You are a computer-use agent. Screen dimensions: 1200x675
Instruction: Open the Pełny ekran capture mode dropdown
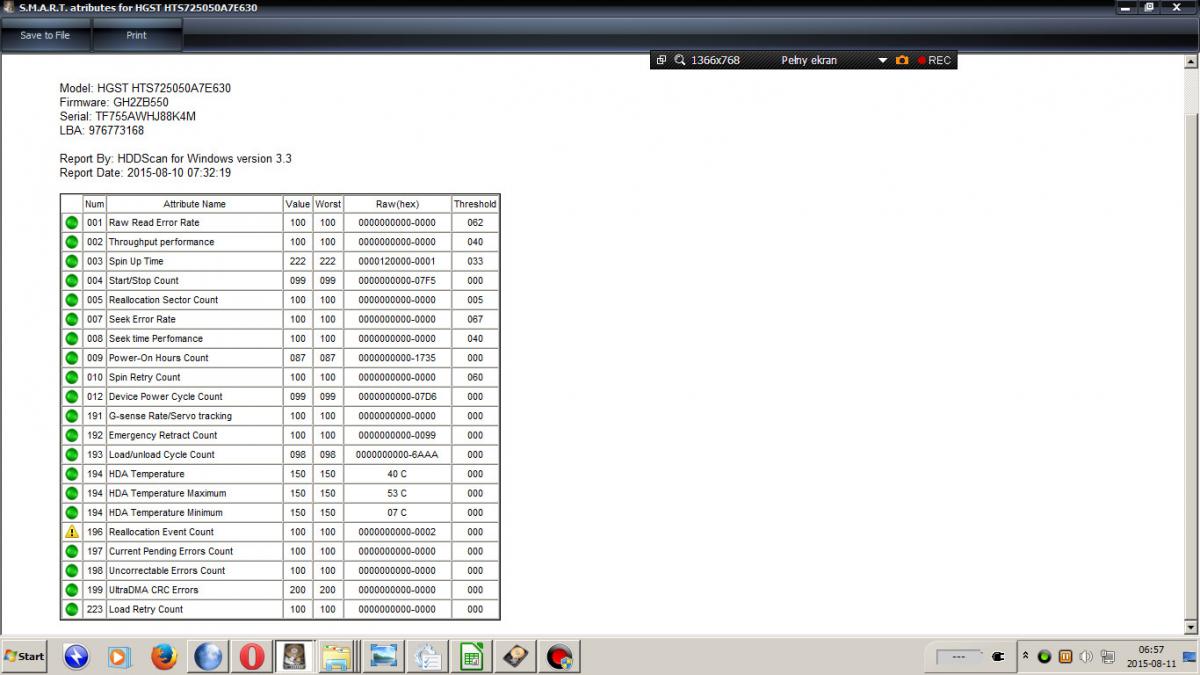(882, 60)
